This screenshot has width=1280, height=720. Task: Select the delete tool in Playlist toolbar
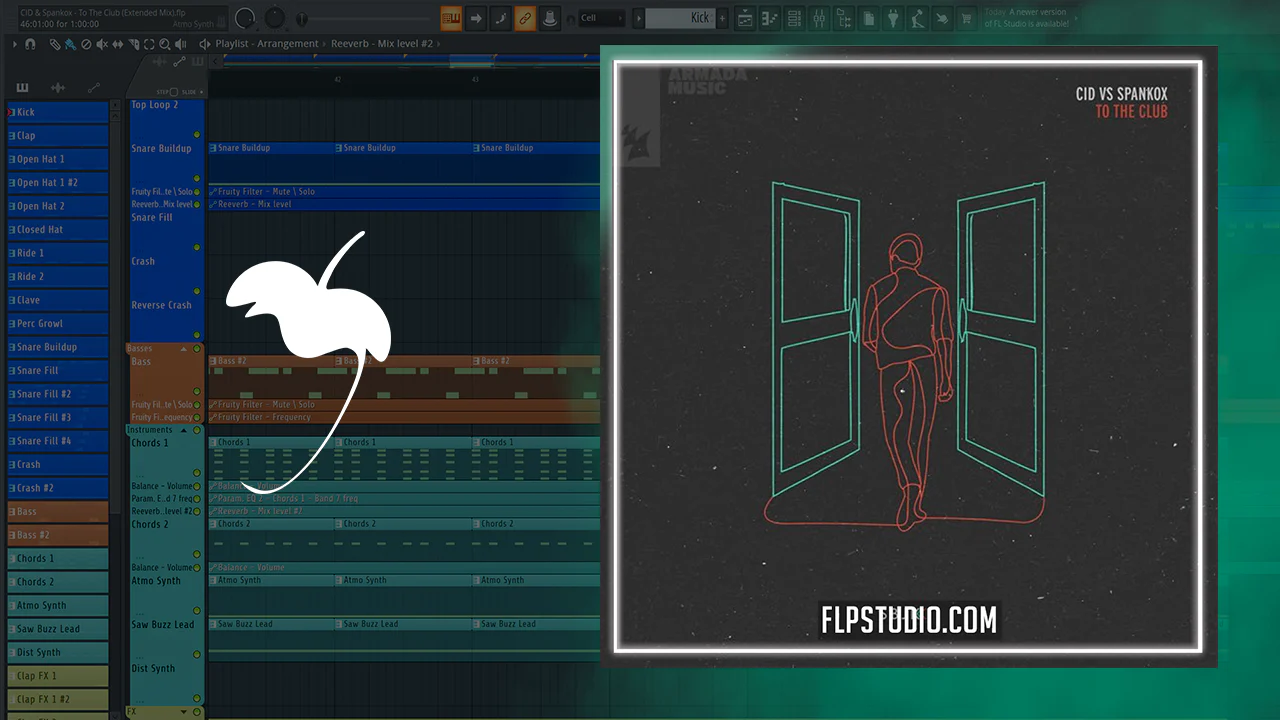[x=85, y=44]
